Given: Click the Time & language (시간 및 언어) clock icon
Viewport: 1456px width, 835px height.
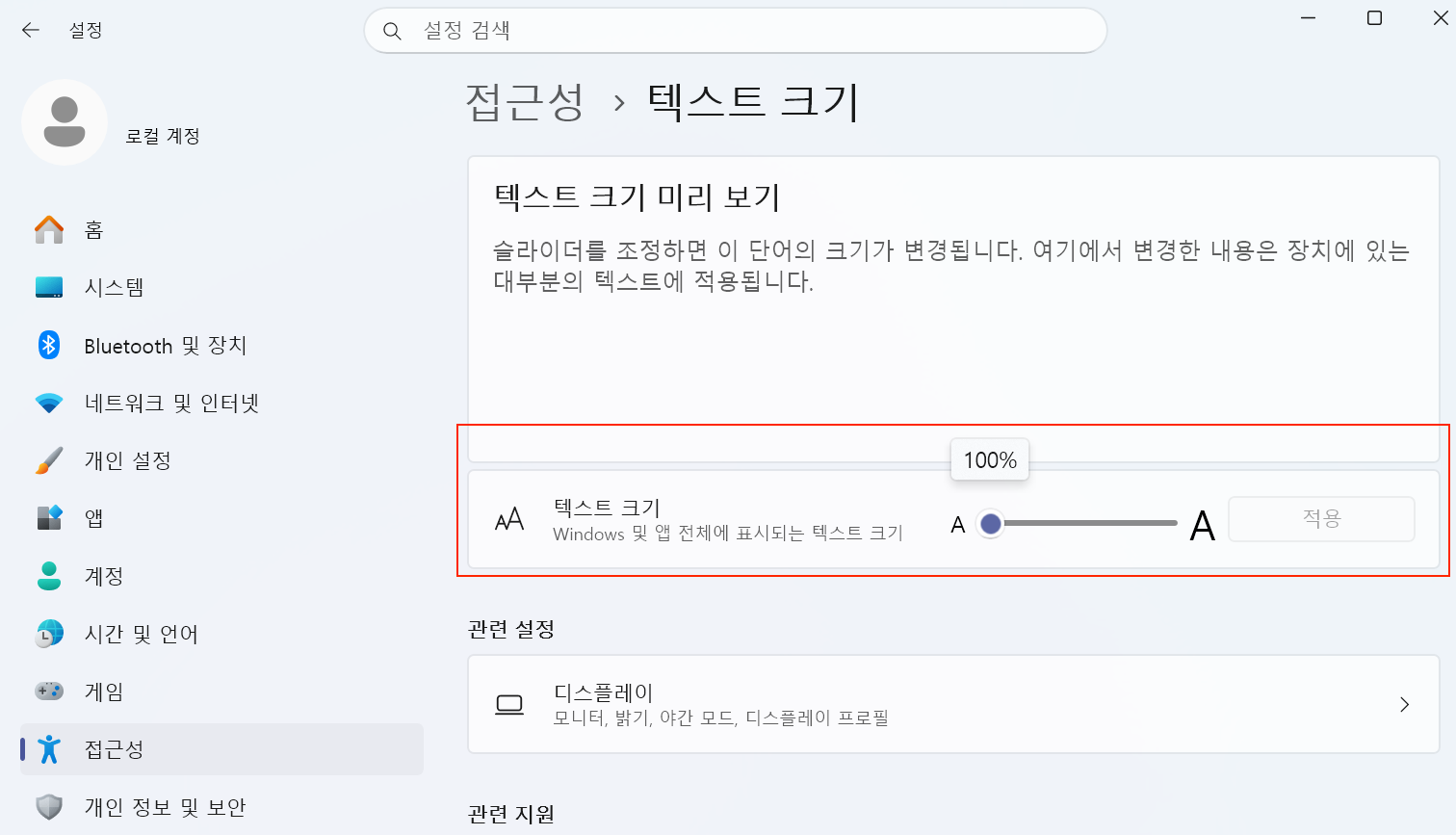Looking at the screenshot, I should [49, 634].
